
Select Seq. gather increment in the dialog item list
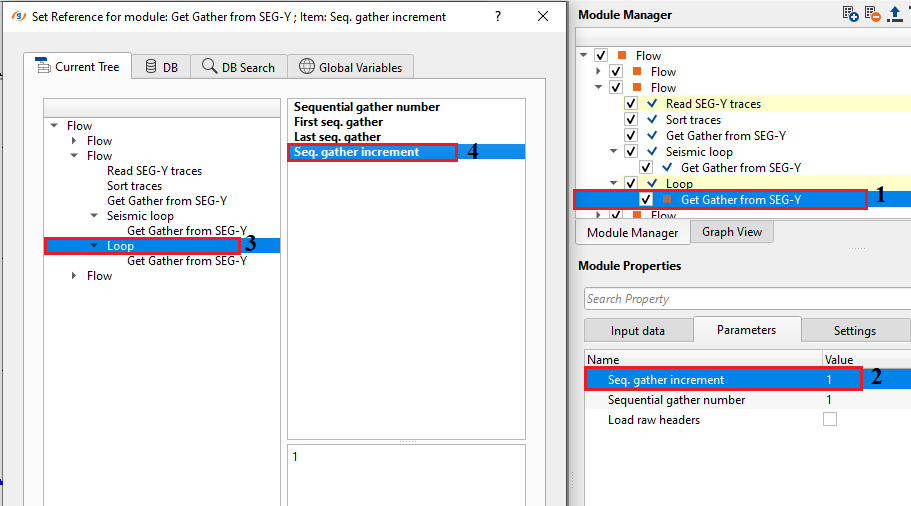pyautogui.click(x=407, y=152)
